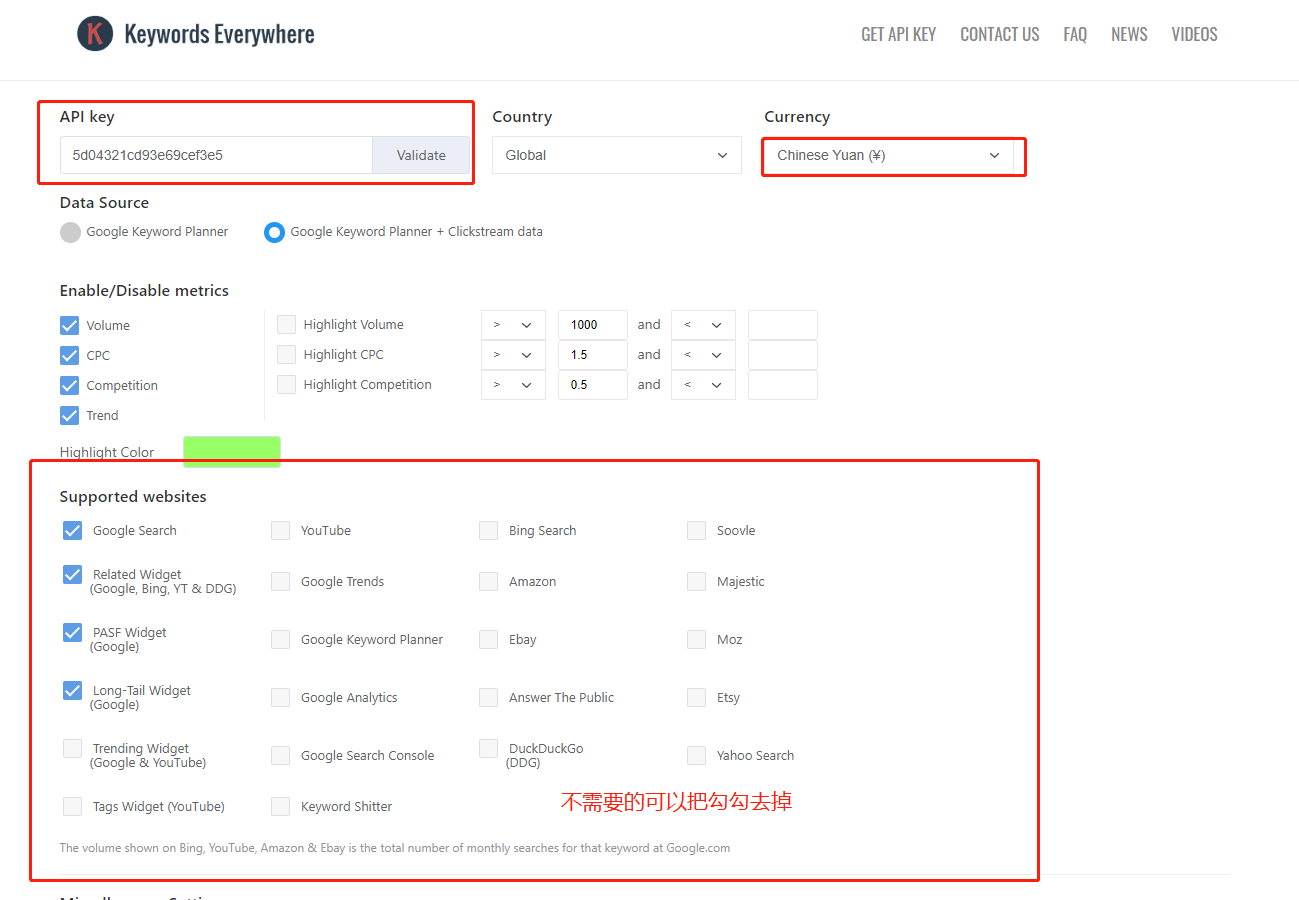Enable the Majestic checkbox
Viewport: 1299px width, 900px height.
[x=696, y=581]
